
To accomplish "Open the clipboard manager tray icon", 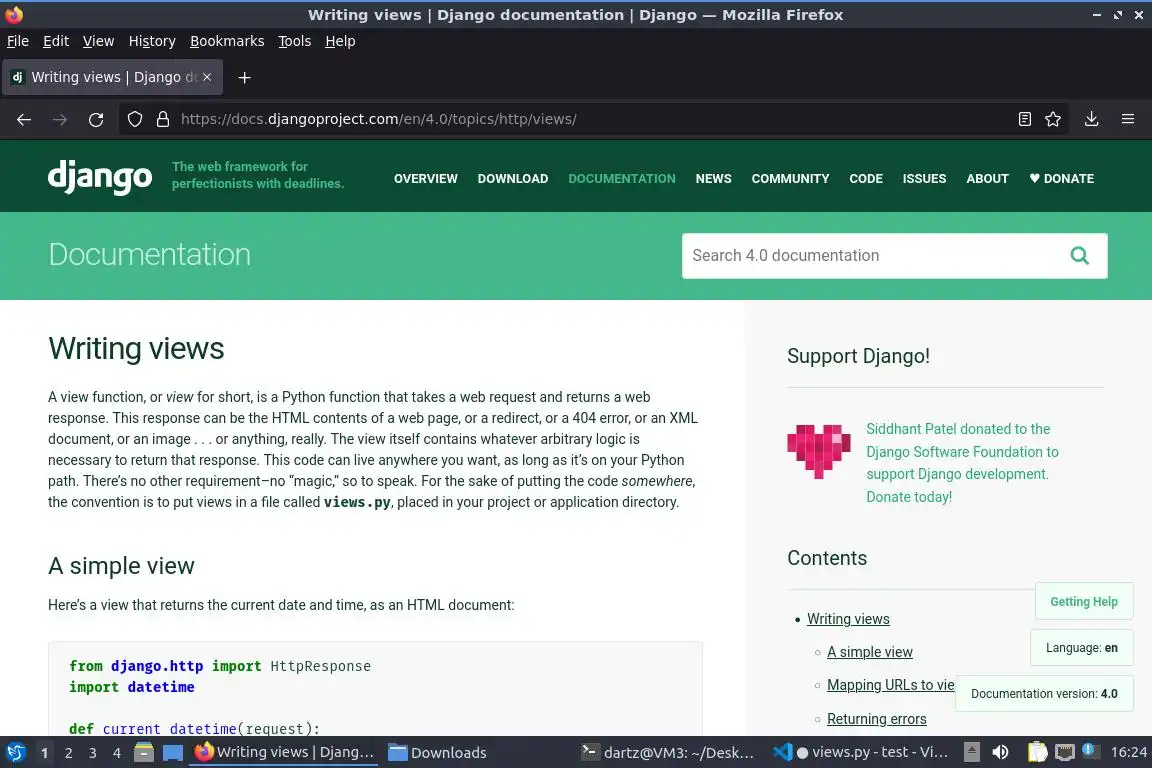I will pos(1037,753).
